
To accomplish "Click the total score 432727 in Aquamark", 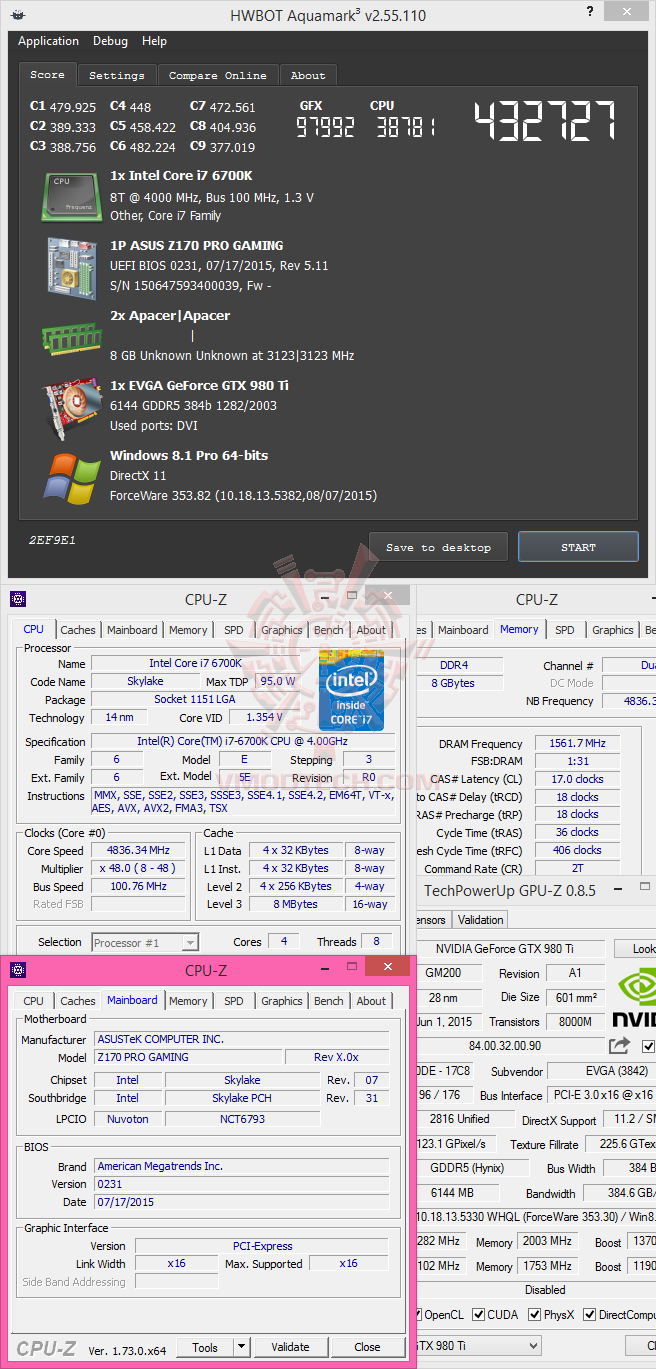I will click(x=545, y=122).
